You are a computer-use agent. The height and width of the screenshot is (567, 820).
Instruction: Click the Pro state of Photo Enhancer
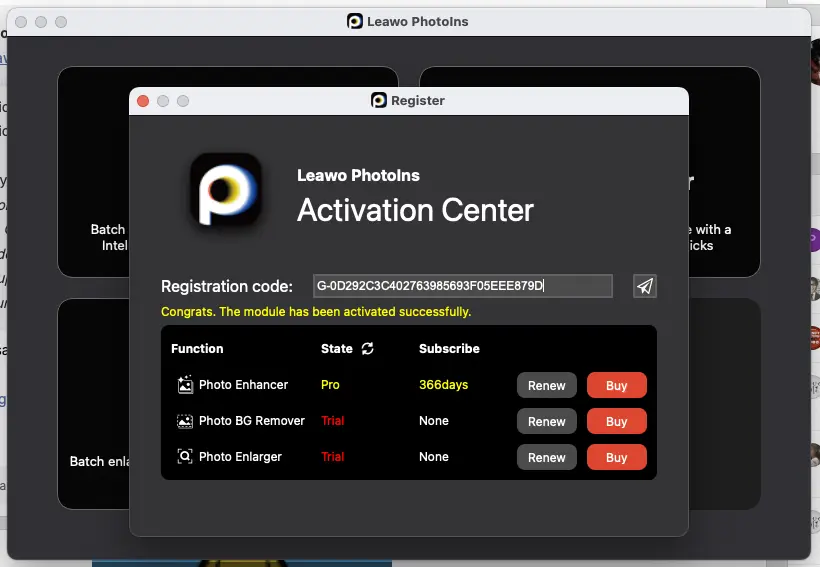[x=330, y=385]
